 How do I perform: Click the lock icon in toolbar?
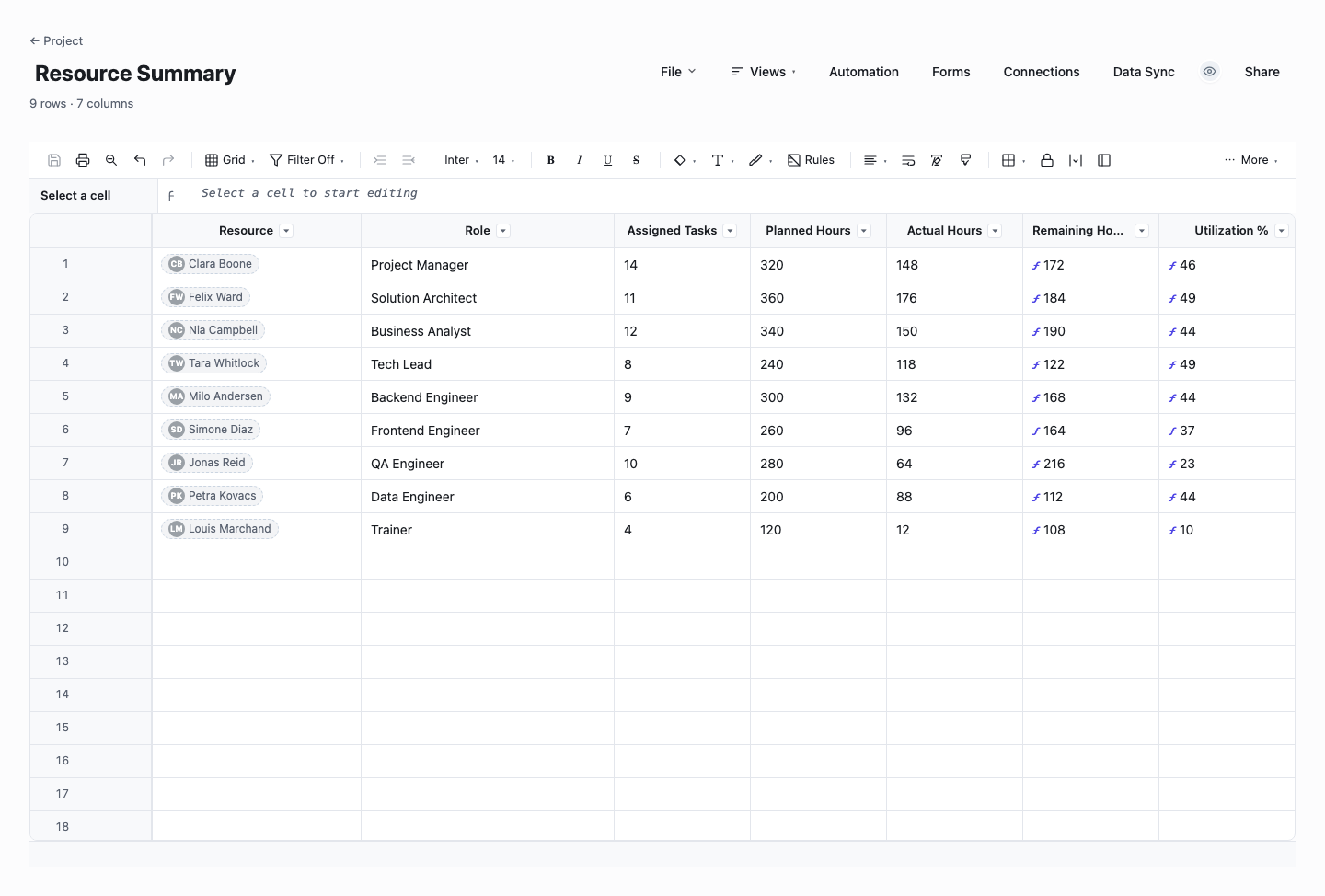[1047, 160]
